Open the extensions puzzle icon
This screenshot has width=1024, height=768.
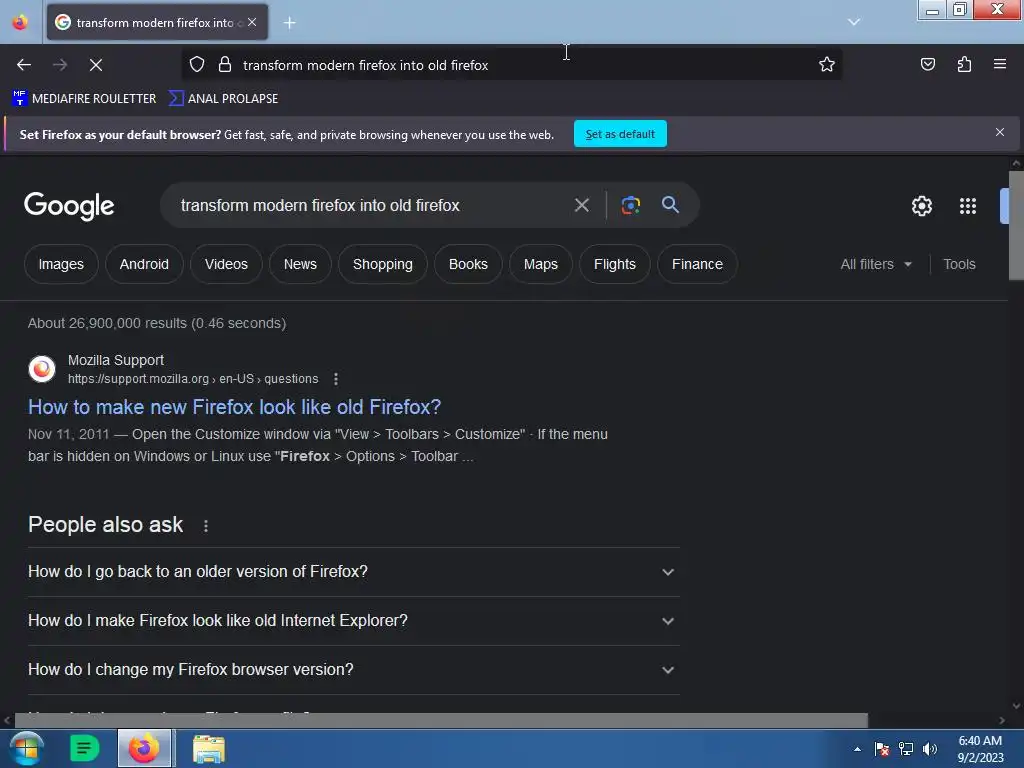964,64
